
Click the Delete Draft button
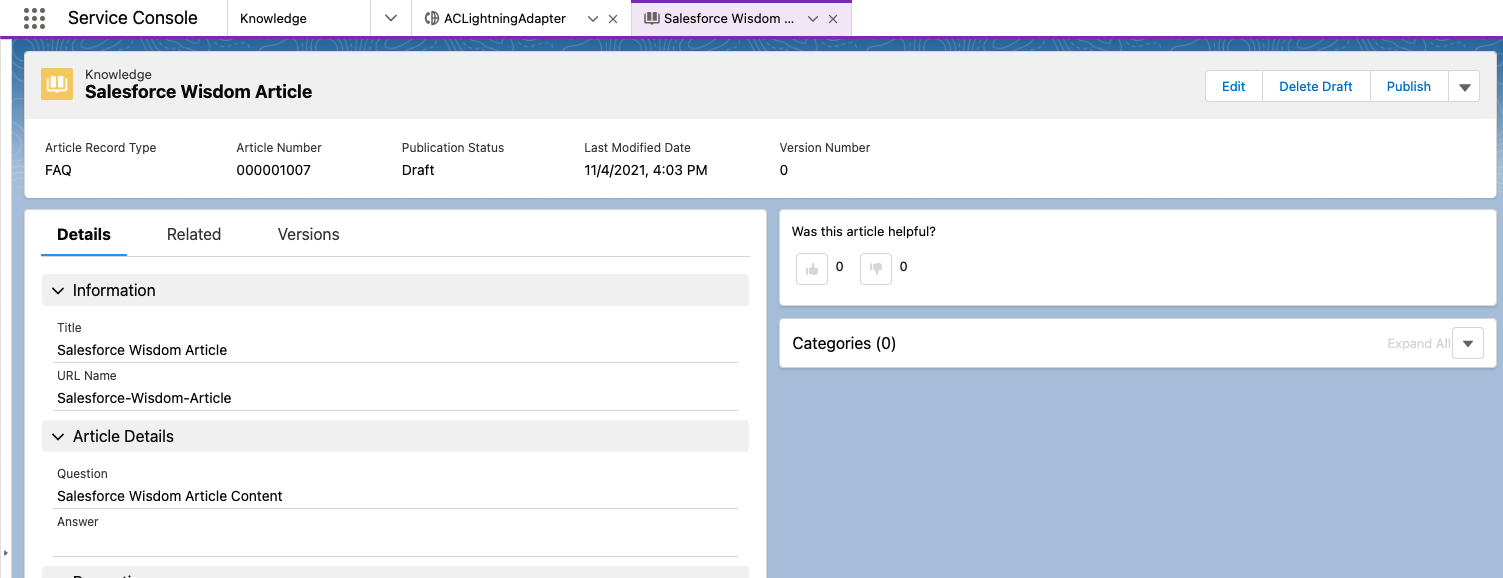point(1316,87)
